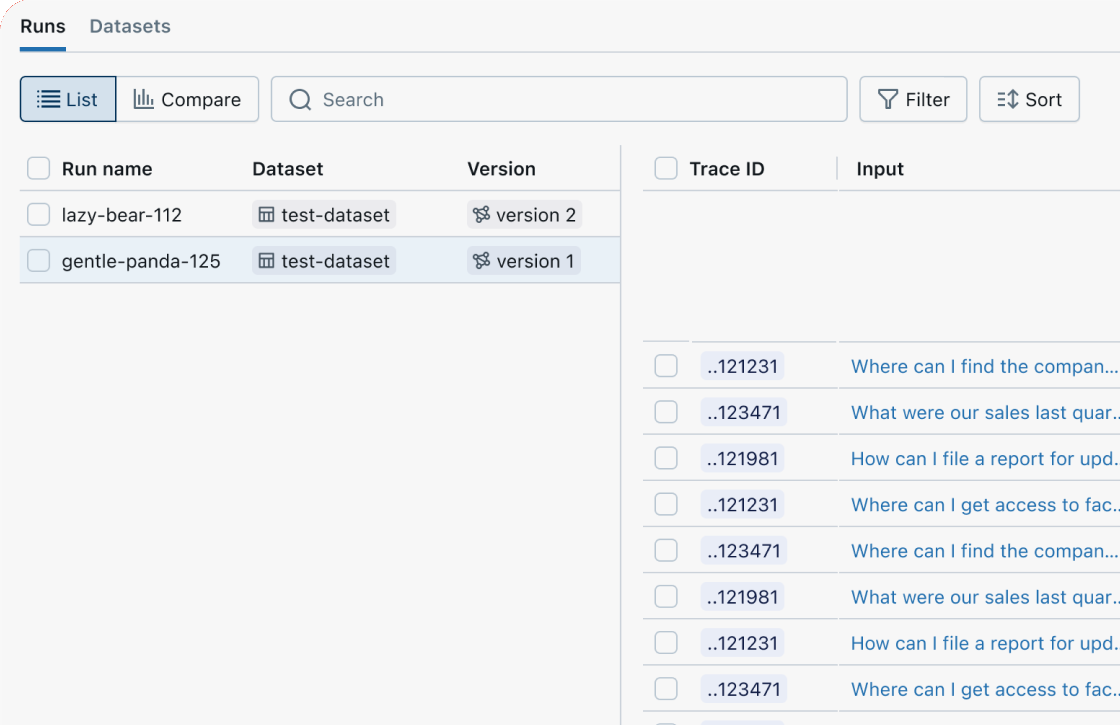Open the Sort options button
Viewport: 1120px width, 725px height.
coord(1029,100)
